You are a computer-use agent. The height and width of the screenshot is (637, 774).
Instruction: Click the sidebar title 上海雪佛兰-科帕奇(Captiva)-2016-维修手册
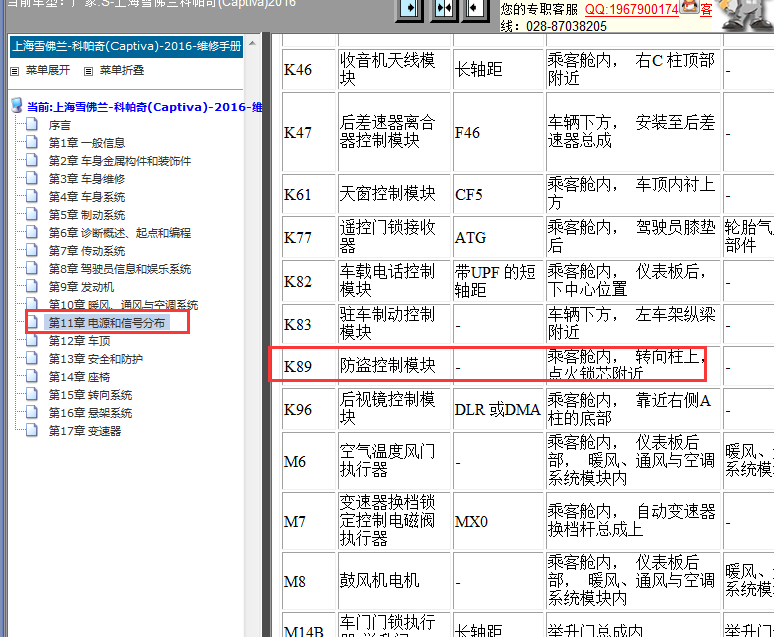(x=126, y=46)
